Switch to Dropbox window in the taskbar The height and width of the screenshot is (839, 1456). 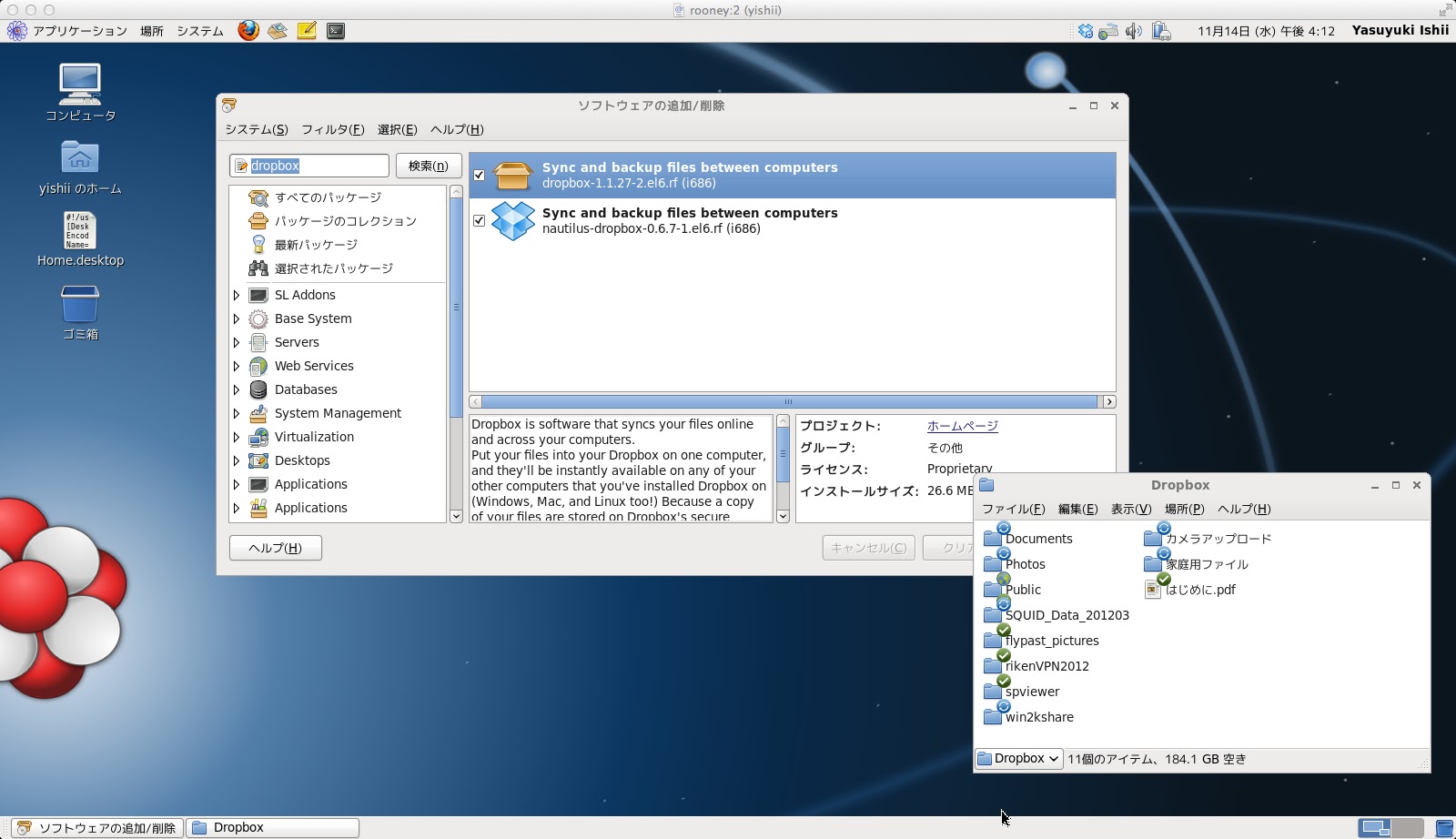[x=273, y=828]
